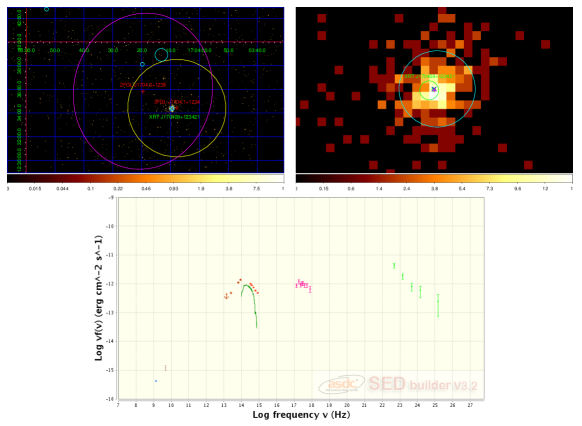Click the blue radio data point near frequency 9
This screenshot has height=426, width=582.
tap(156, 381)
